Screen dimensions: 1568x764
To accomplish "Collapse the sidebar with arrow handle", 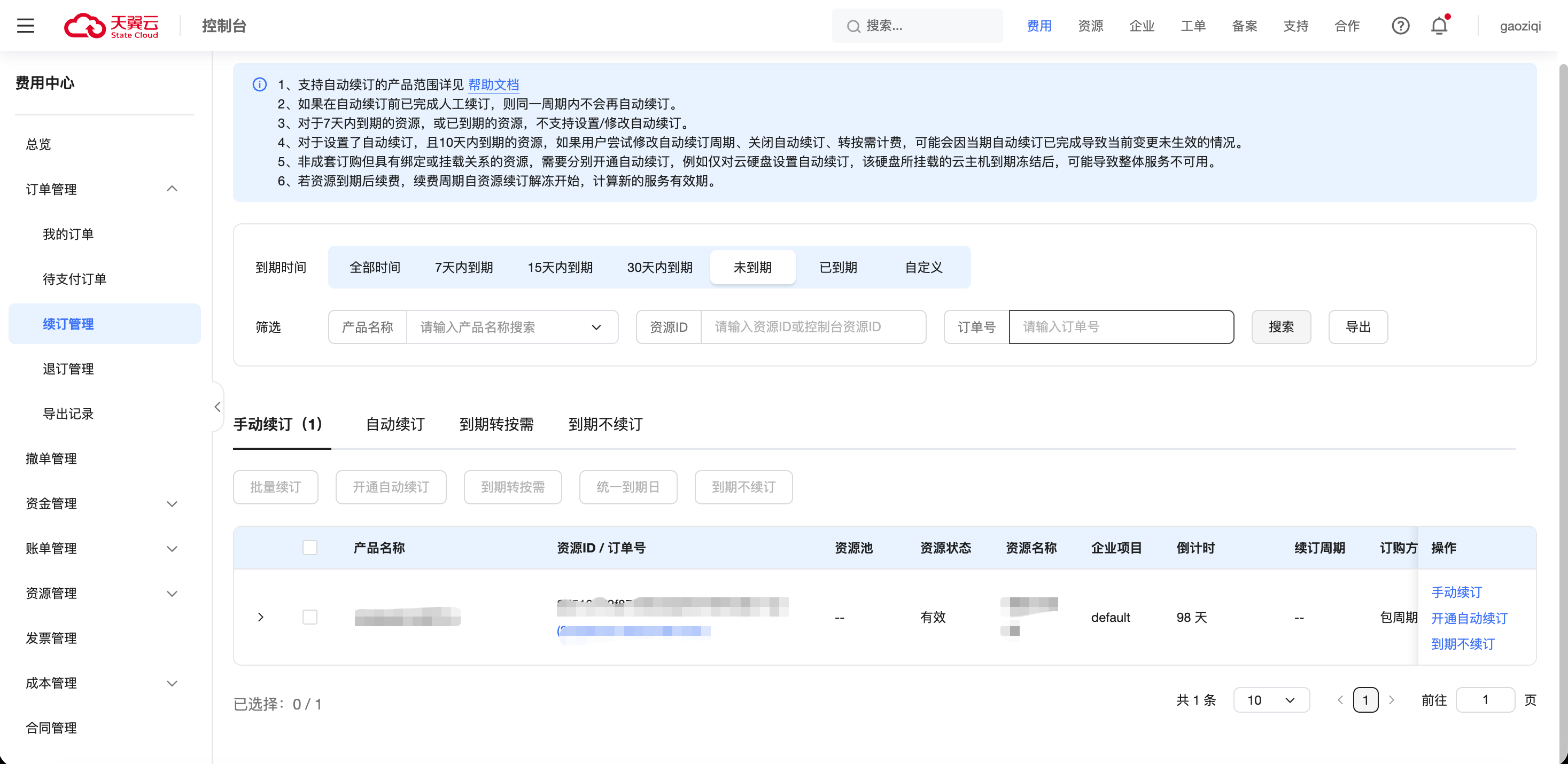I will (x=218, y=407).
